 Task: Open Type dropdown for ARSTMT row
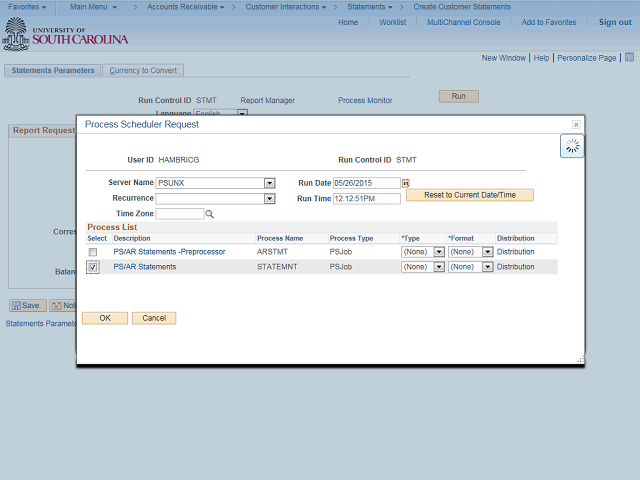(x=439, y=252)
